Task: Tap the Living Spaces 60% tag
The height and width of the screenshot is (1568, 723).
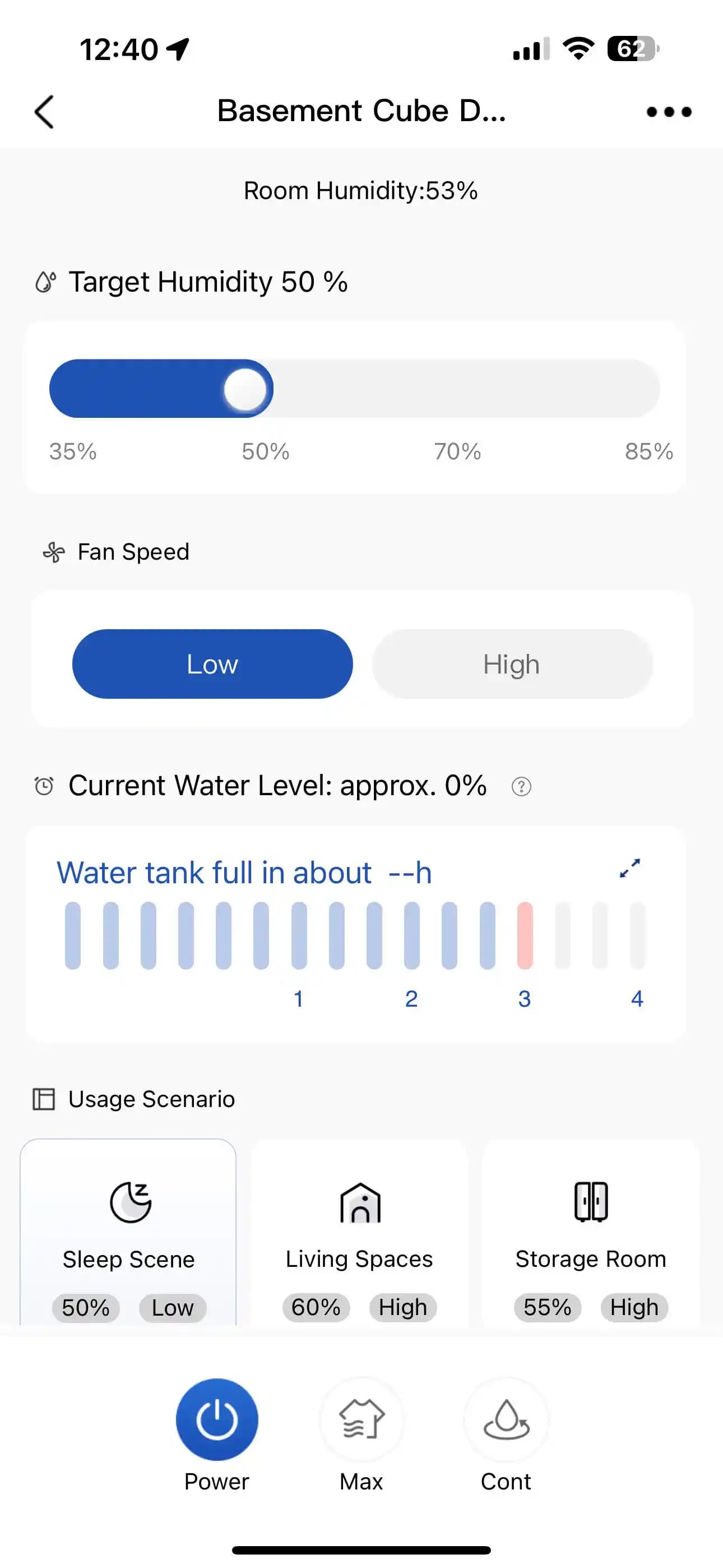Action: (316, 1307)
